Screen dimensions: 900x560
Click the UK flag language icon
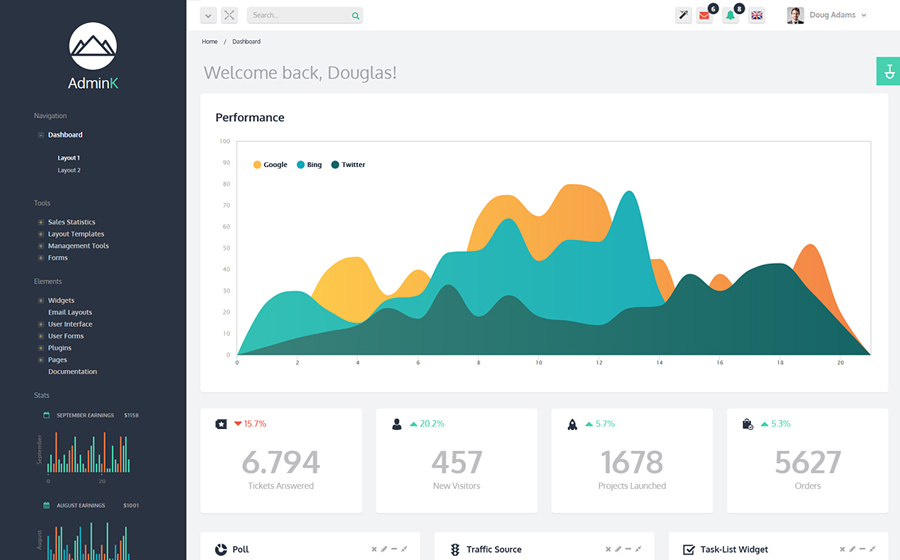(757, 16)
